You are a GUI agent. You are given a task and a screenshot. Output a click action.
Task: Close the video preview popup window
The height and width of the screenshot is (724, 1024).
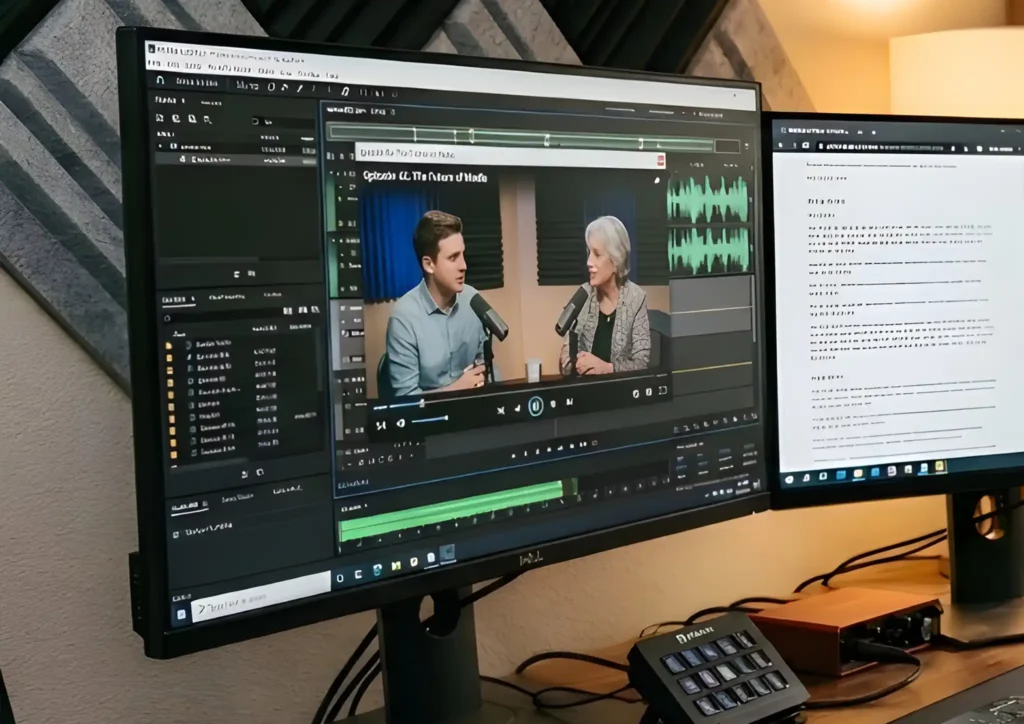(x=660, y=160)
